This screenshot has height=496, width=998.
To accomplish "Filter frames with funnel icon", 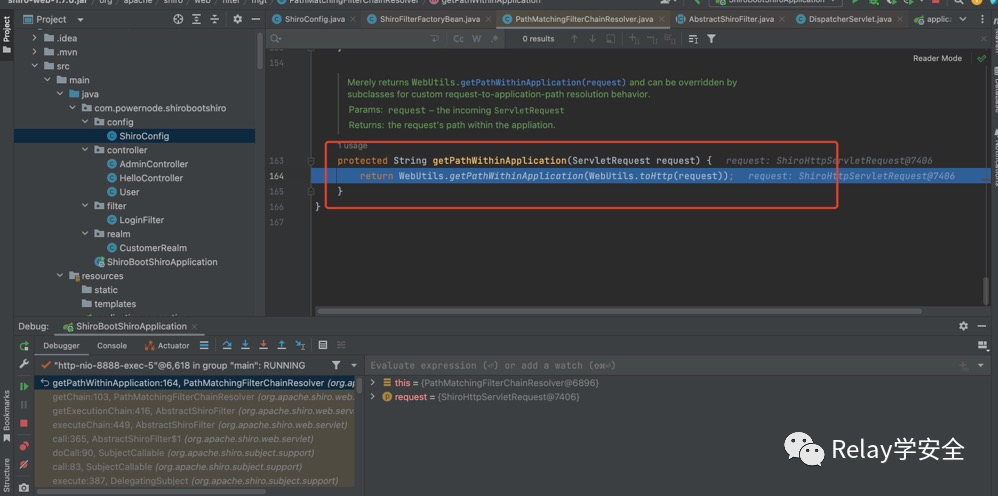I will pos(335,365).
